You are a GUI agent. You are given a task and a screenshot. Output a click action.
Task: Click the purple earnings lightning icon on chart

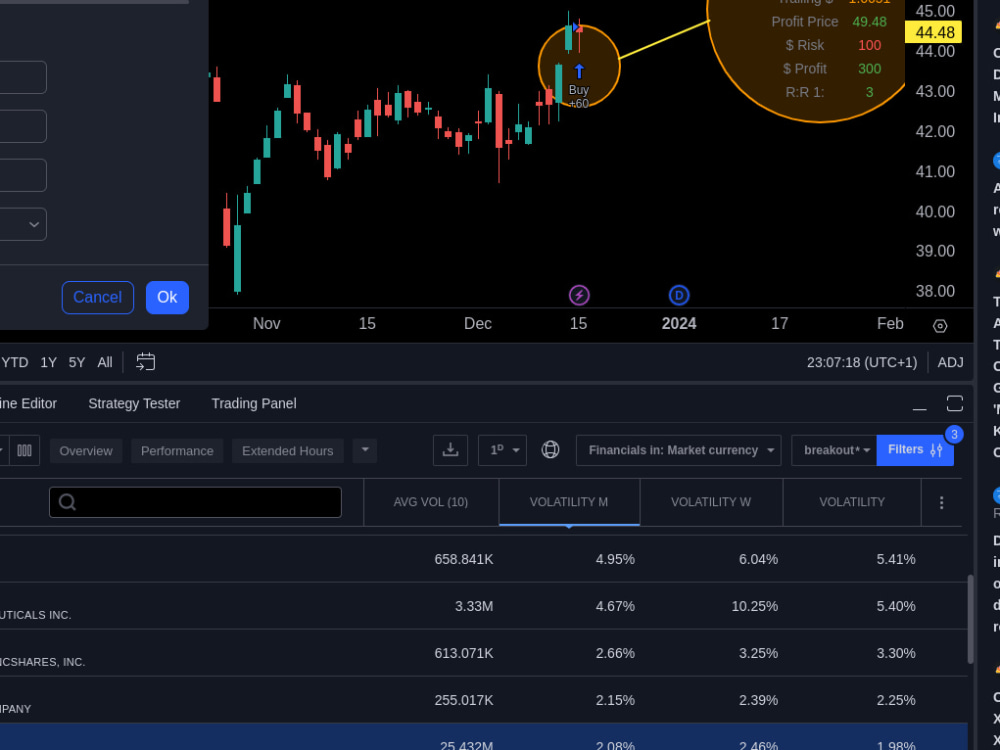point(579,295)
